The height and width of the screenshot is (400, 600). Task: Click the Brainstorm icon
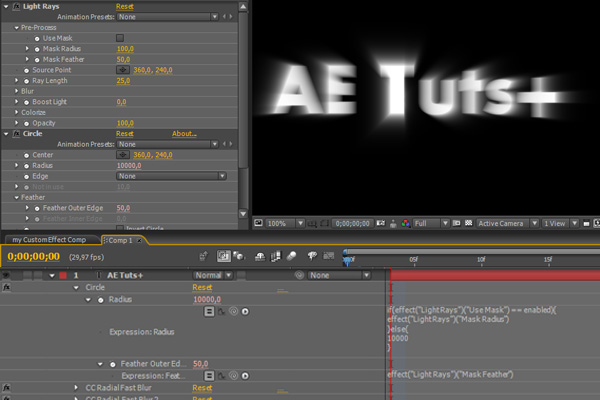tap(312, 256)
